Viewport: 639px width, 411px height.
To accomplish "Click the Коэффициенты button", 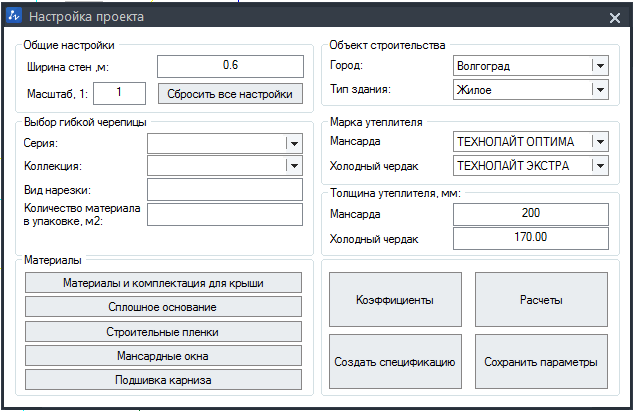I will pyautogui.click(x=395, y=299).
